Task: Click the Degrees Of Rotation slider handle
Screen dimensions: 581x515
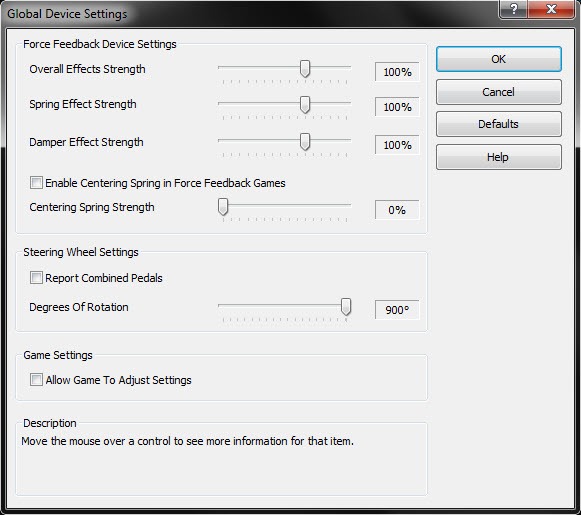Action: click(346, 307)
